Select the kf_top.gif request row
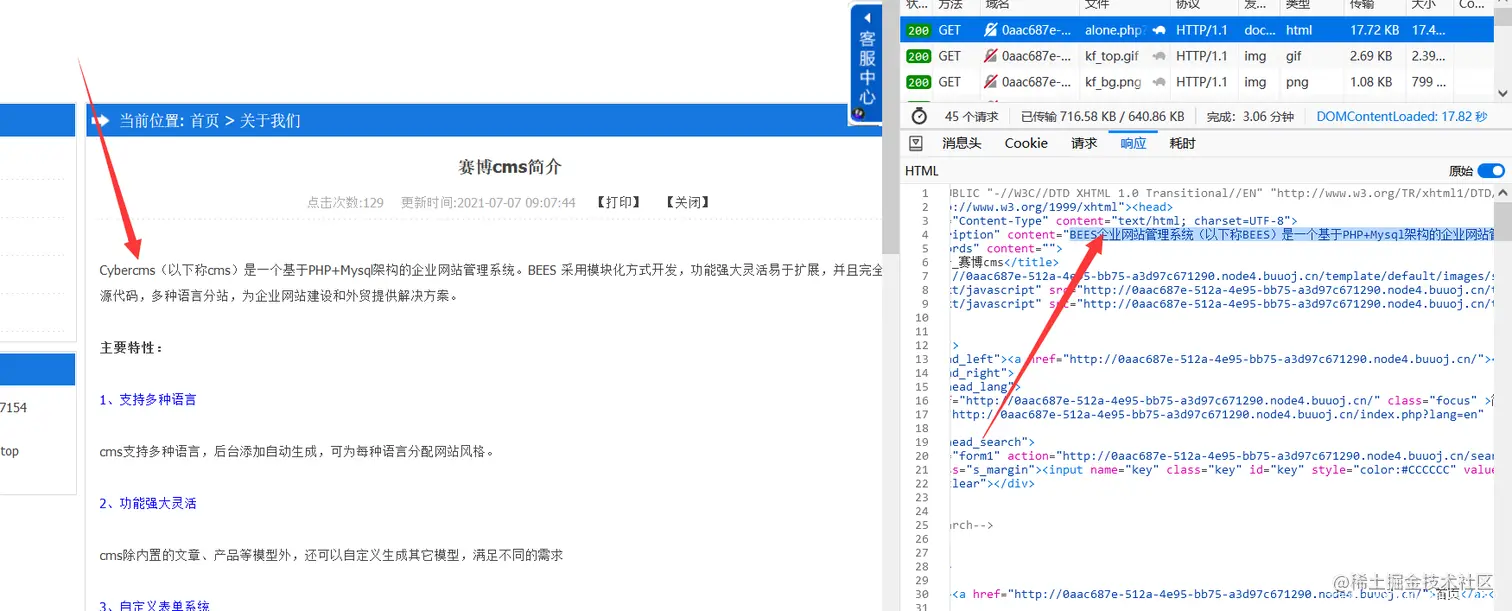 1197,56
